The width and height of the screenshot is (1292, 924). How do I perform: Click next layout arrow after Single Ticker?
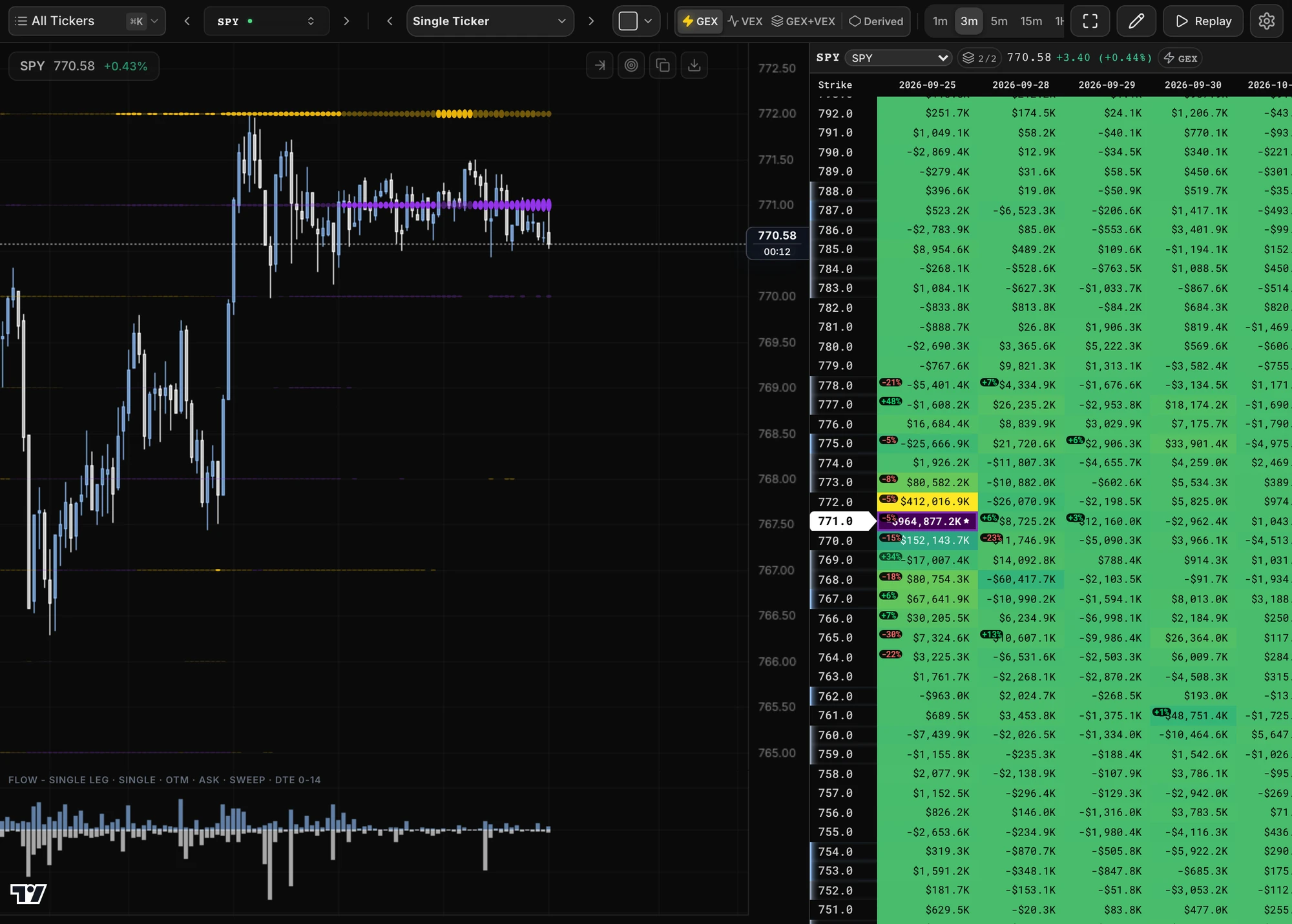pos(590,21)
